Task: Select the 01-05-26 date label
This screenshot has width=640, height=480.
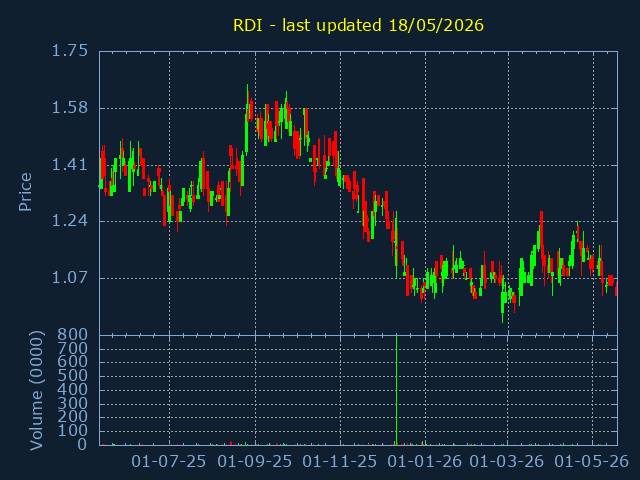Action: pos(592,461)
